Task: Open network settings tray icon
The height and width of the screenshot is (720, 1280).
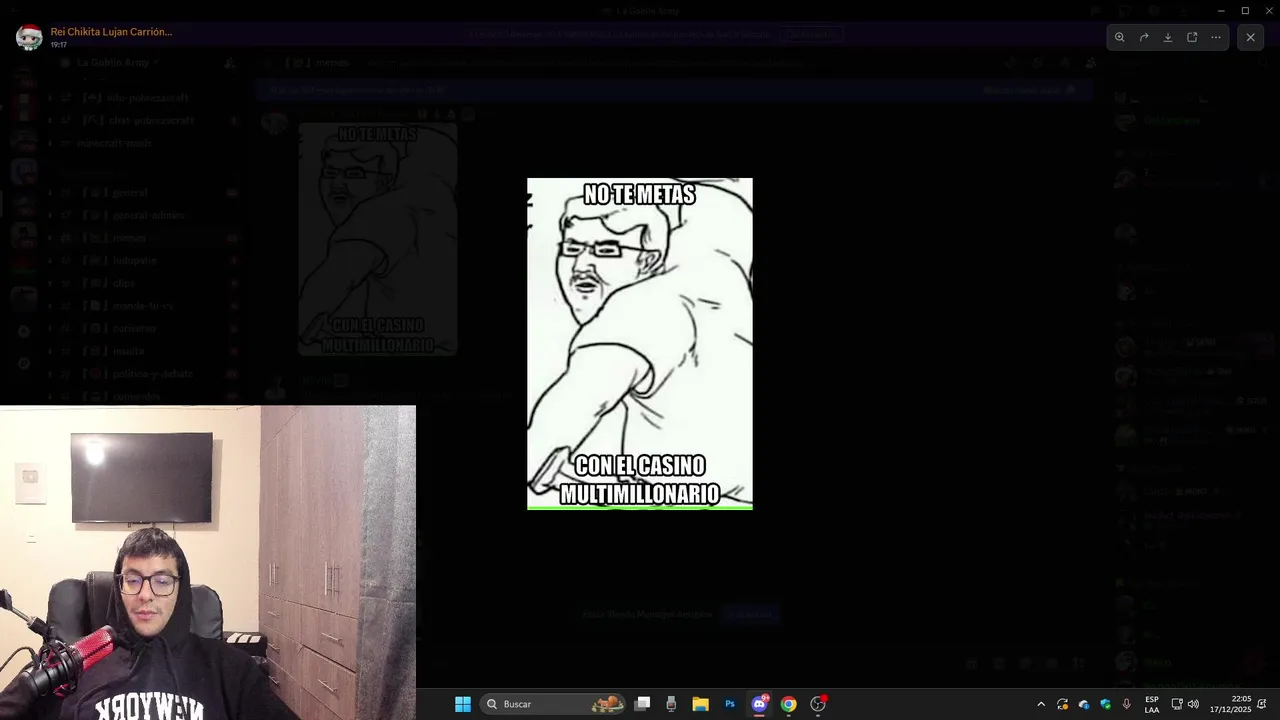Action: pyautogui.click(x=1177, y=704)
